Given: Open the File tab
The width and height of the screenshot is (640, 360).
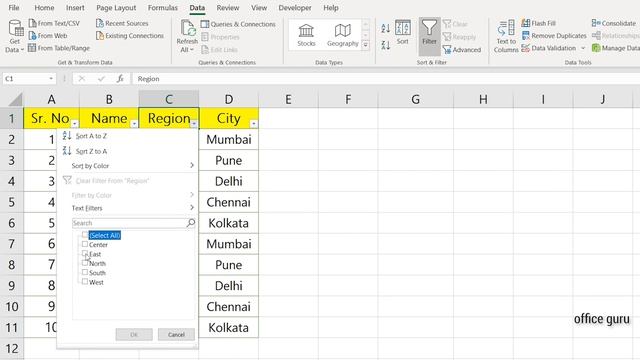Looking at the screenshot, I should (x=14, y=8).
